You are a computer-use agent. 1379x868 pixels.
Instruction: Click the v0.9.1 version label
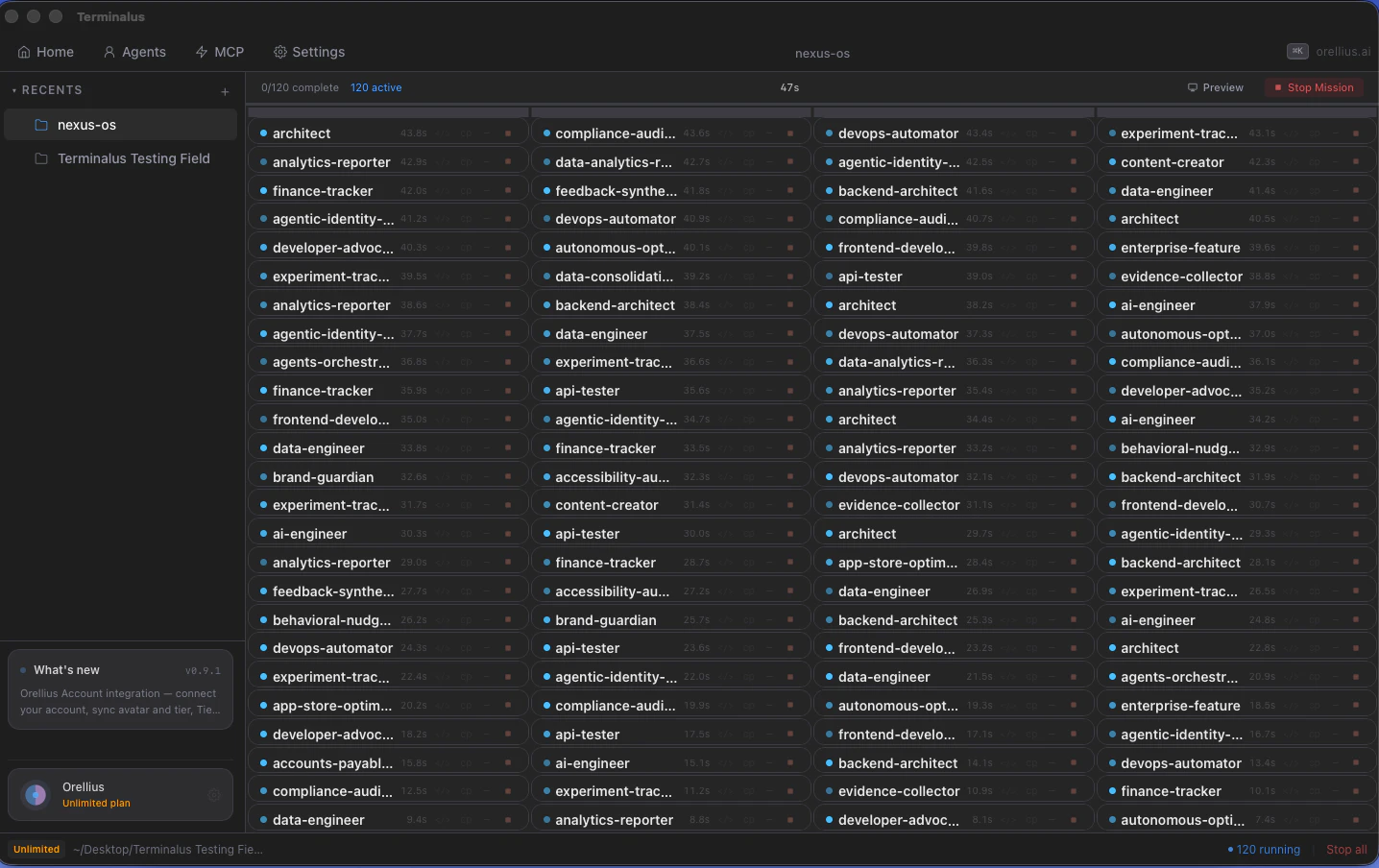click(203, 671)
